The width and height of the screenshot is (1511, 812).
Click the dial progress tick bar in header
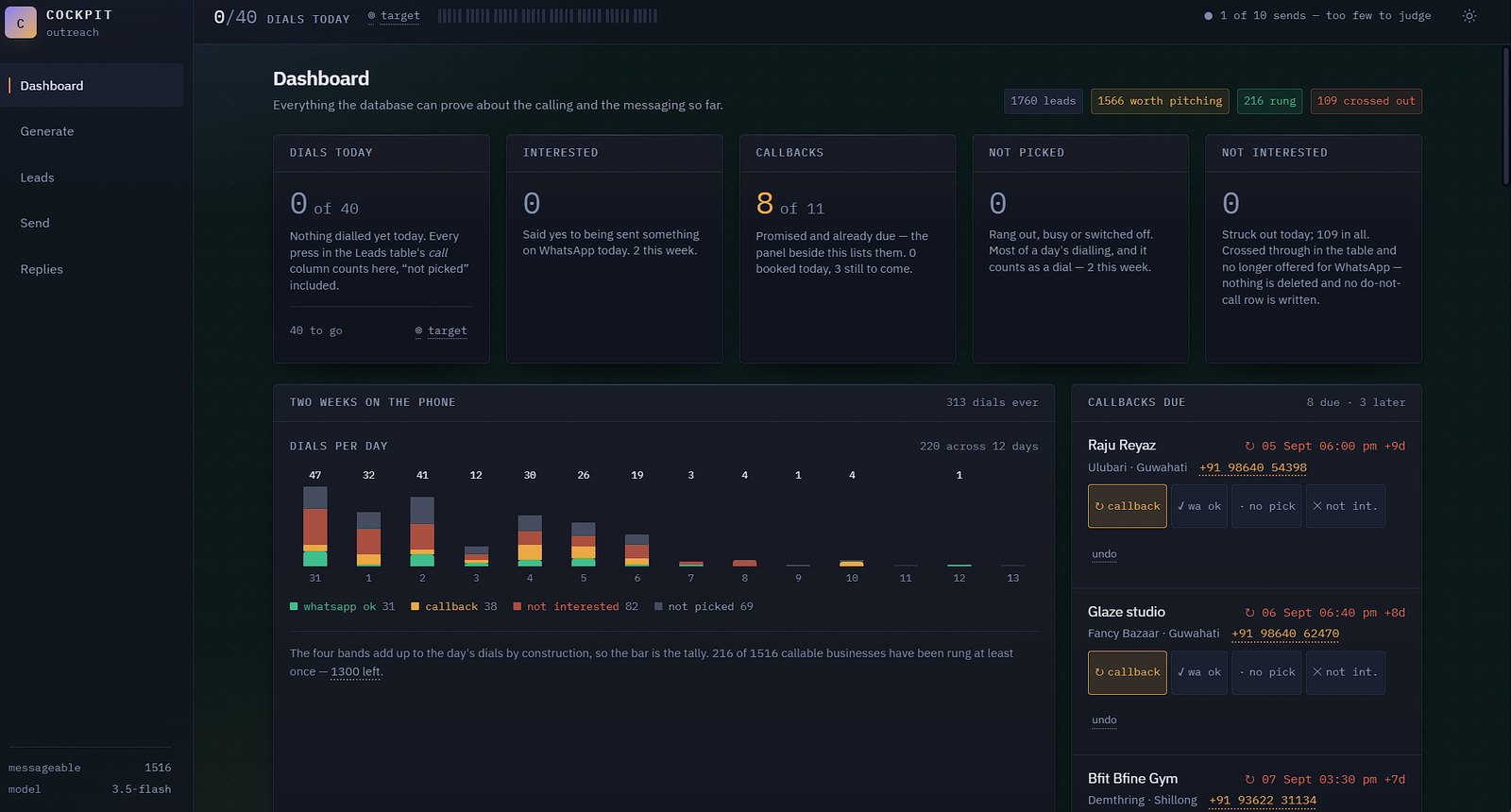548,16
